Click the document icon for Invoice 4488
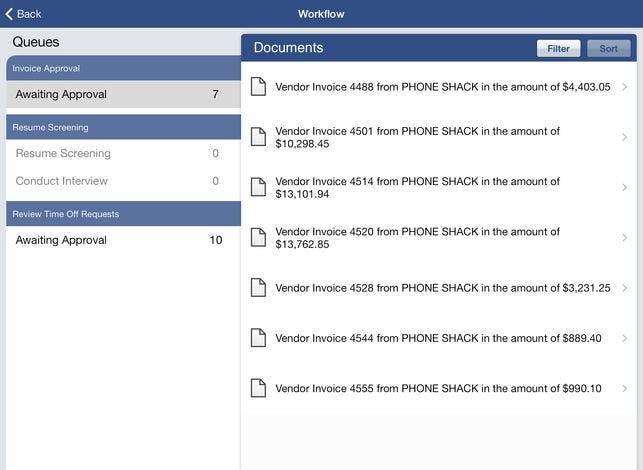Screen dimensions: 643x470 pos(258,87)
